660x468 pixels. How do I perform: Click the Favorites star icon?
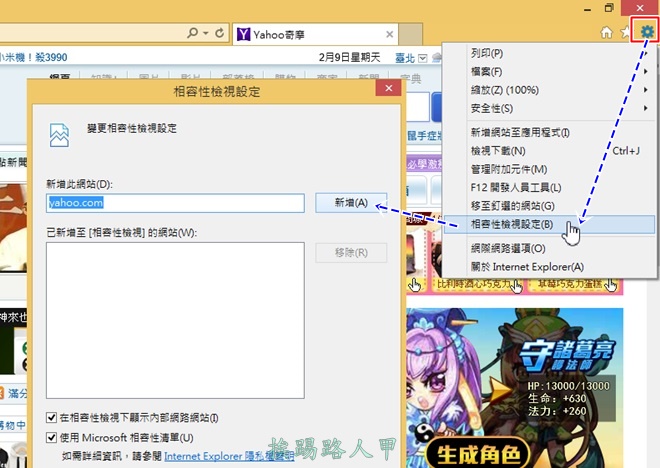[x=626, y=33]
